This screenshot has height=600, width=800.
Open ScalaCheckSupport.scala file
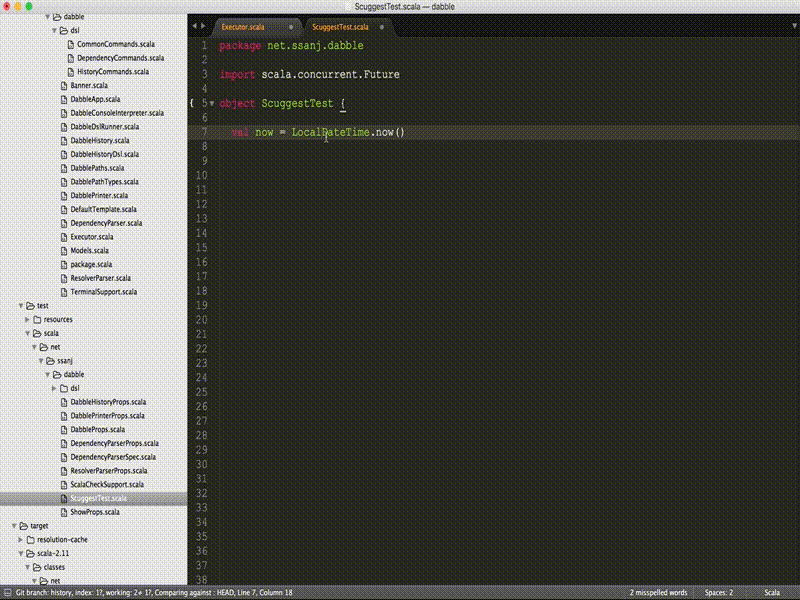(x=107, y=485)
